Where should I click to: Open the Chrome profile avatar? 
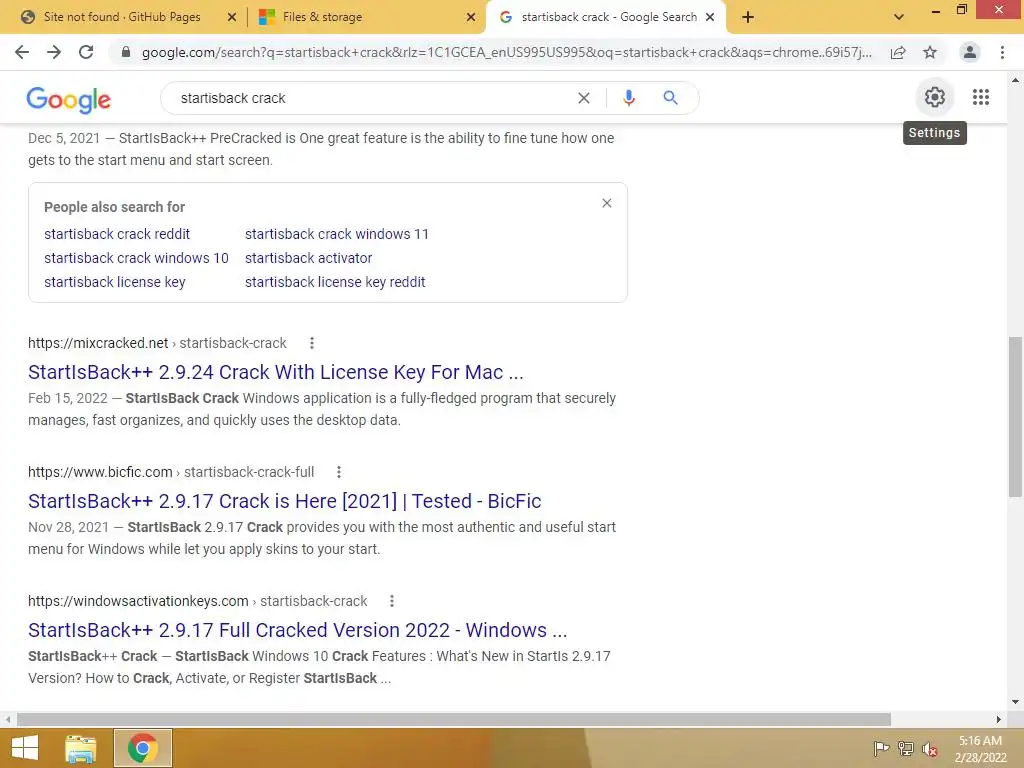tap(970, 52)
